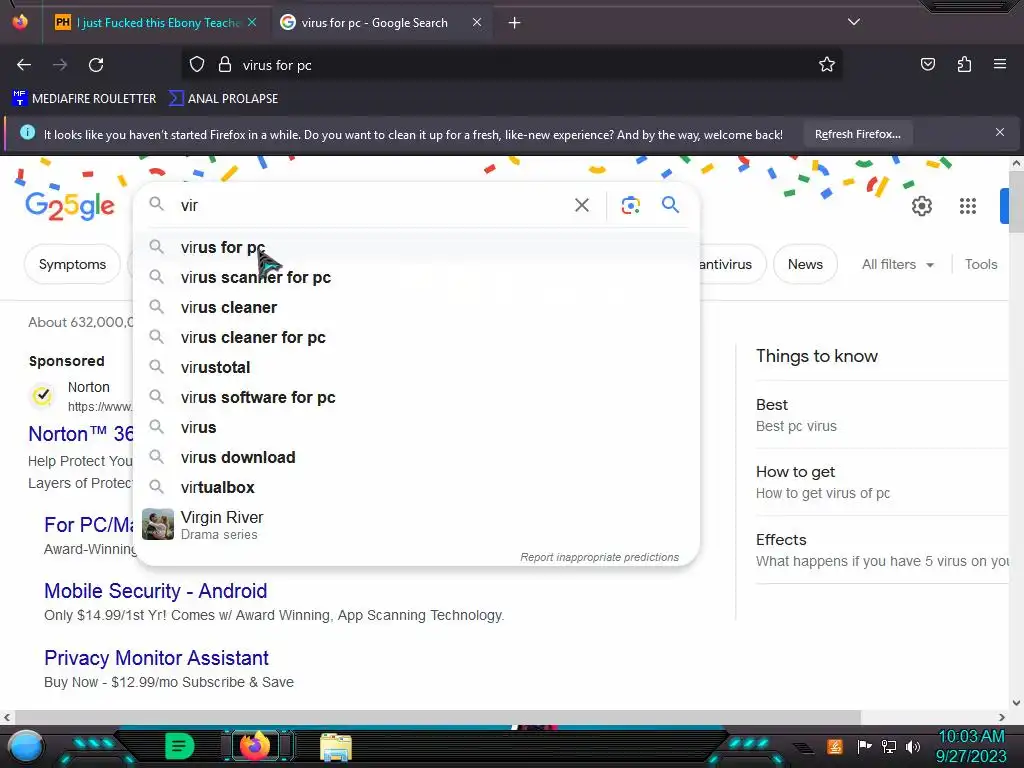Click the Firefox taskbar icon
This screenshot has width=1024, height=768.
click(255, 746)
